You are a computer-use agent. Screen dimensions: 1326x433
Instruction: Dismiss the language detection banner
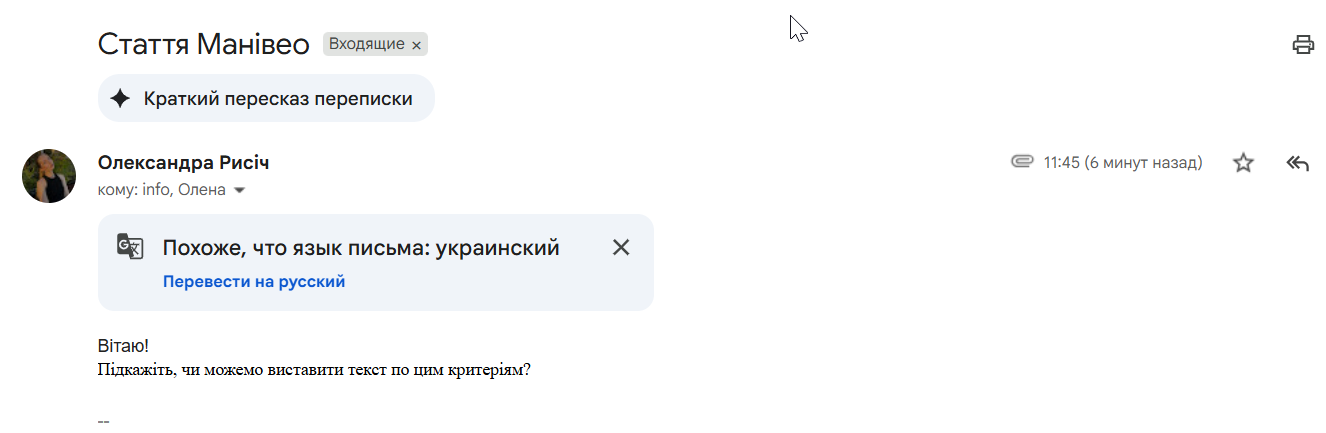pos(621,247)
